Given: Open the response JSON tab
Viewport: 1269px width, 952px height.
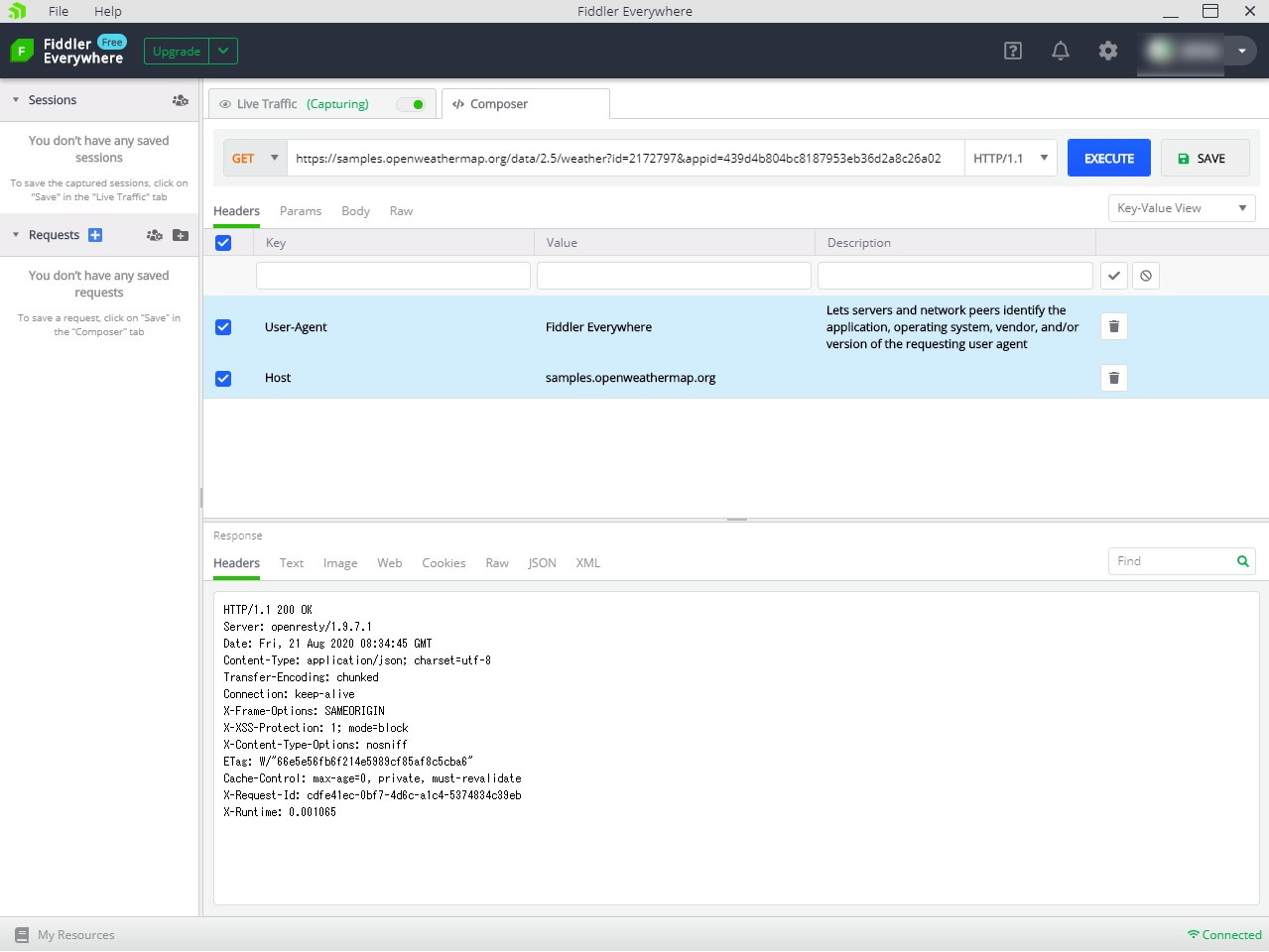Looking at the screenshot, I should 542,563.
